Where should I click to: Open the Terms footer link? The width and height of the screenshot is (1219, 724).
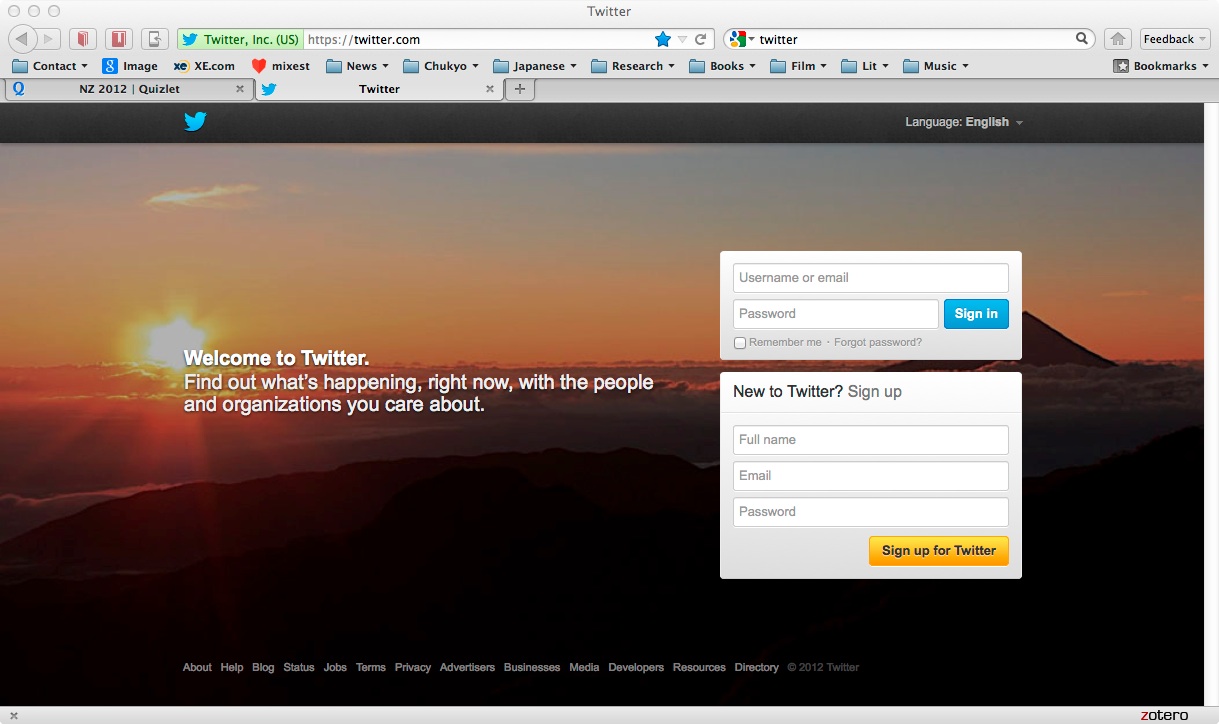(371, 668)
